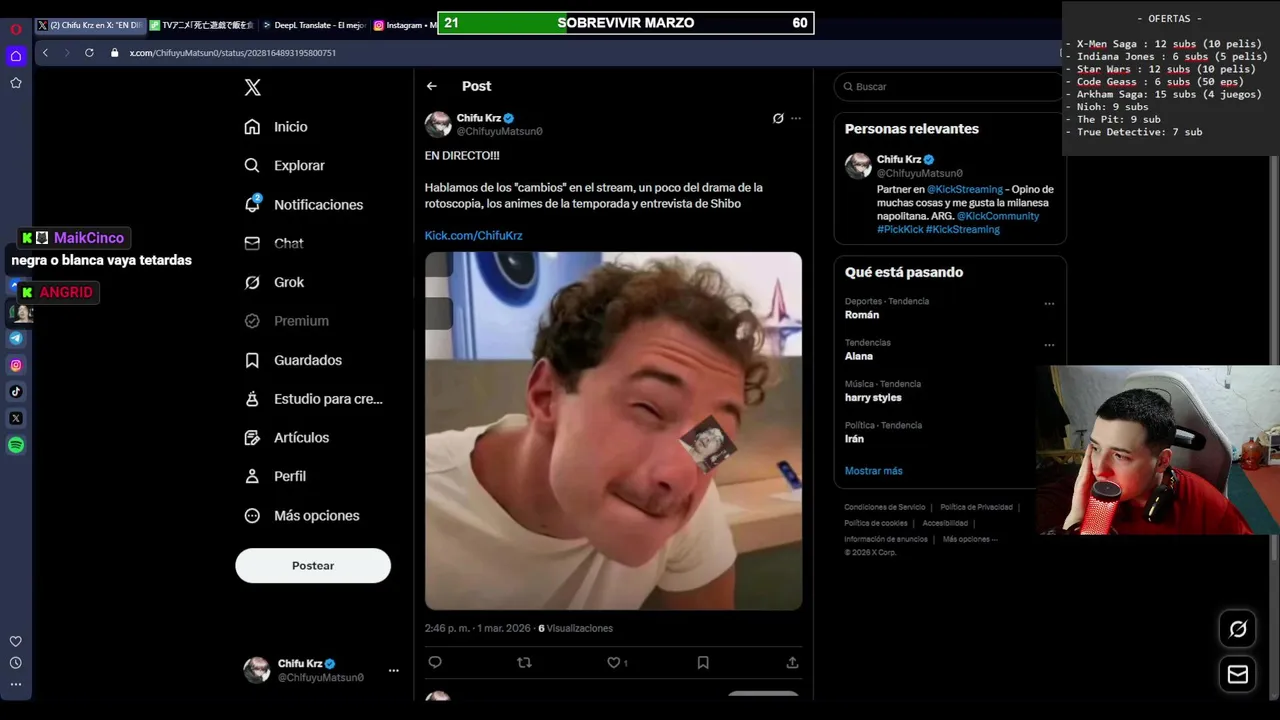Viewport: 1280px width, 720px height.
Task: Click the browser reload button
Action: [x=89, y=53]
